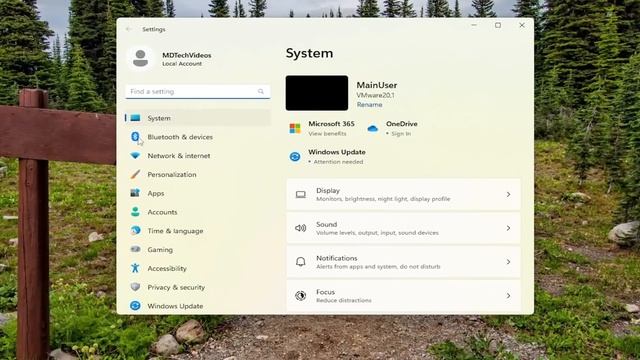This screenshot has height=360, width=640.
Task: Go to Network & internet settings
Action: click(x=198, y=156)
